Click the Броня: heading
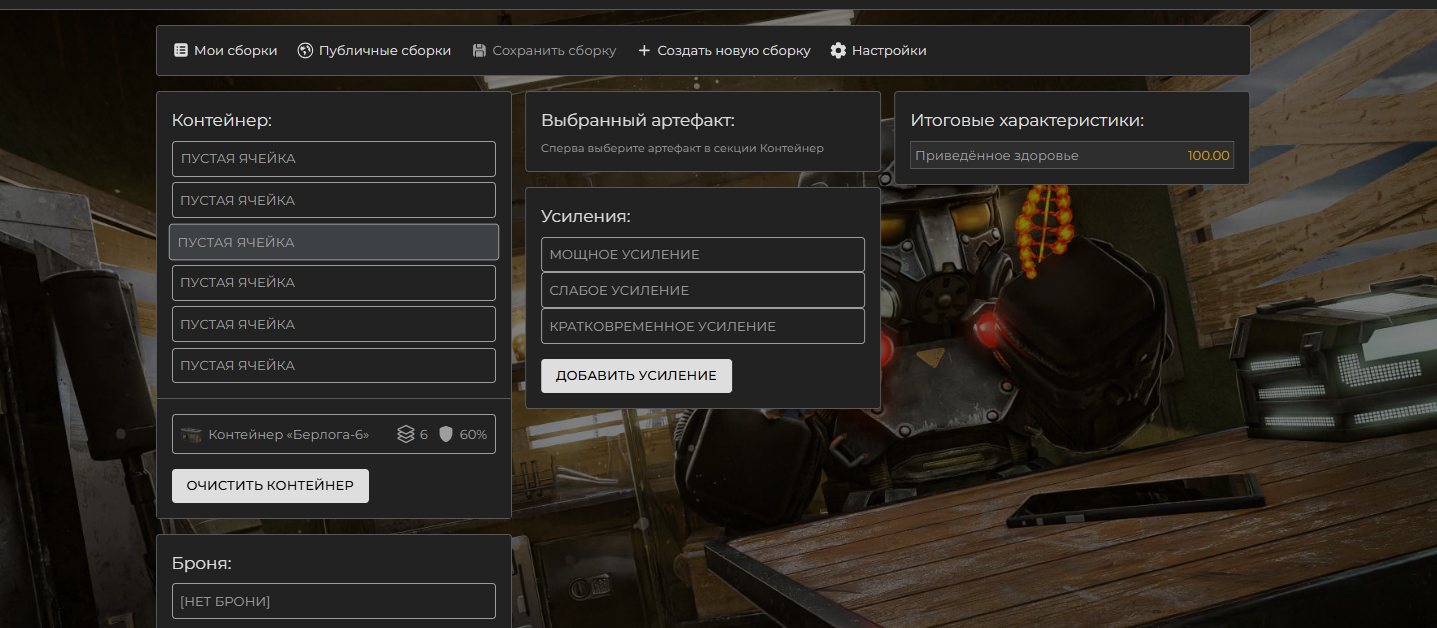Screen dimensions: 1437x628 [x=202, y=563]
